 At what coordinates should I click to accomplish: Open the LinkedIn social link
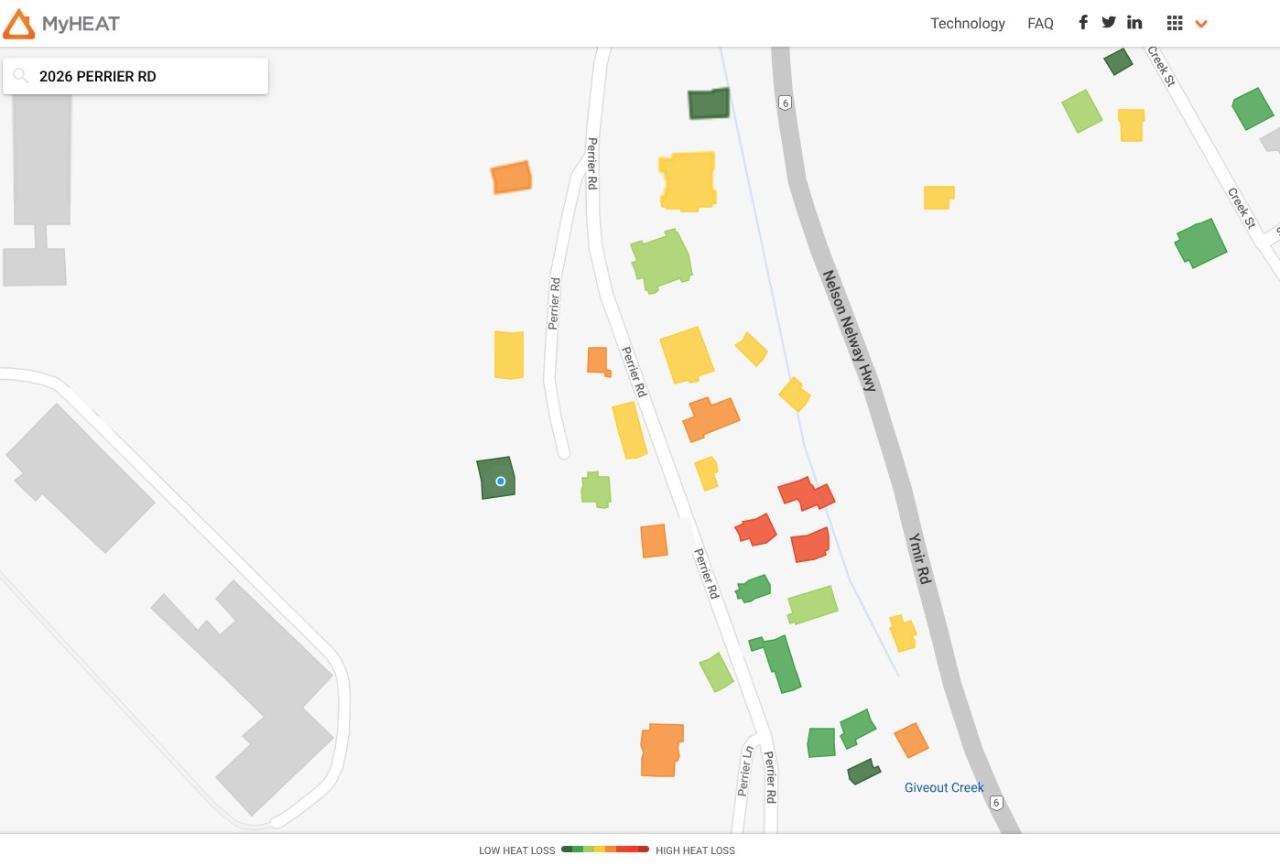pyautogui.click(x=1134, y=23)
